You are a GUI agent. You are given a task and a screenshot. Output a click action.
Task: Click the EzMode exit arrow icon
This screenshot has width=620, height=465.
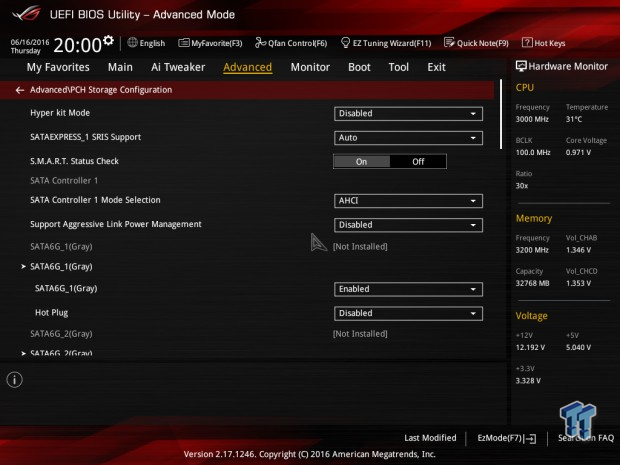click(530, 438)
